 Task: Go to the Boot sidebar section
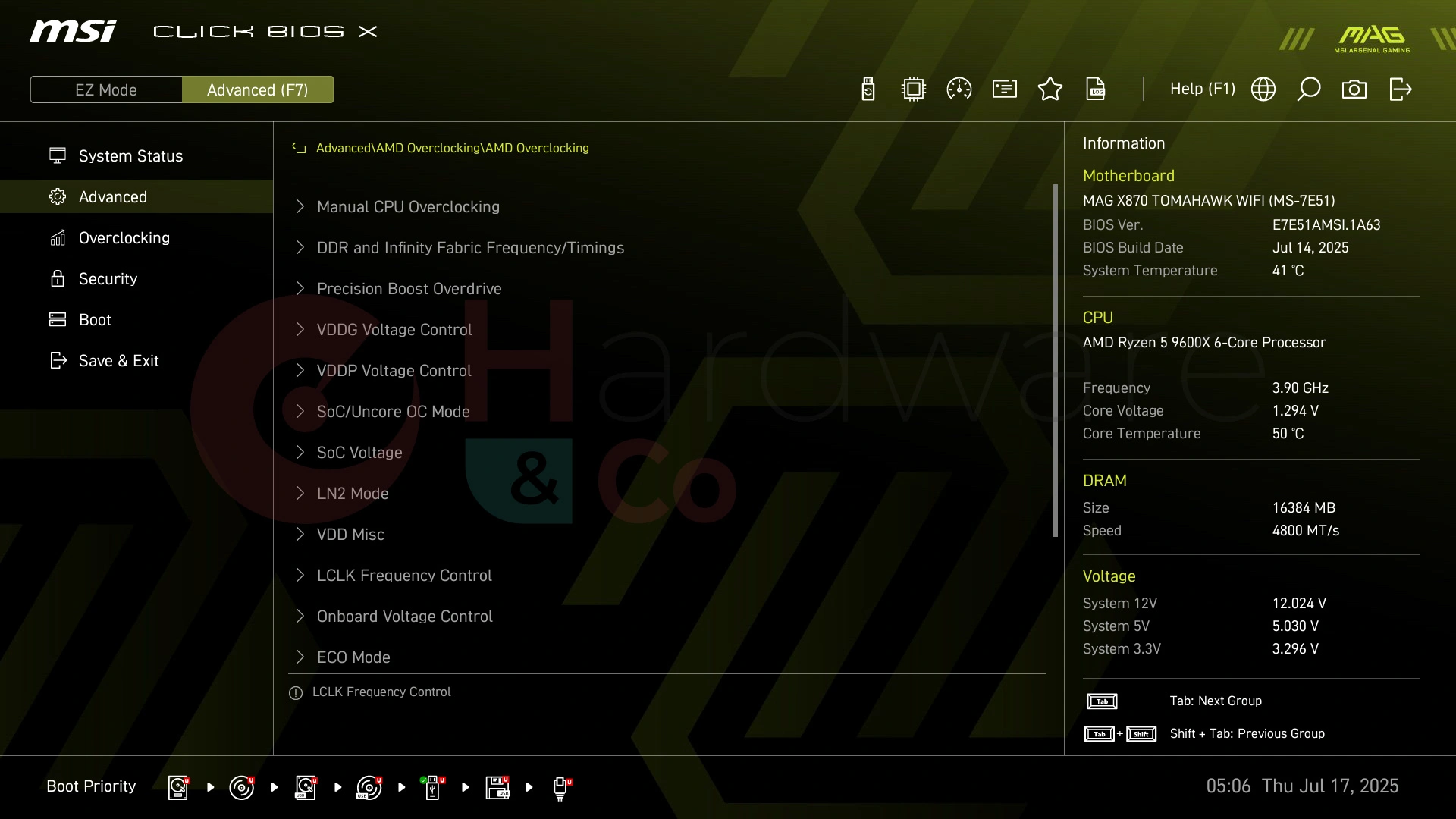point(136,320)
